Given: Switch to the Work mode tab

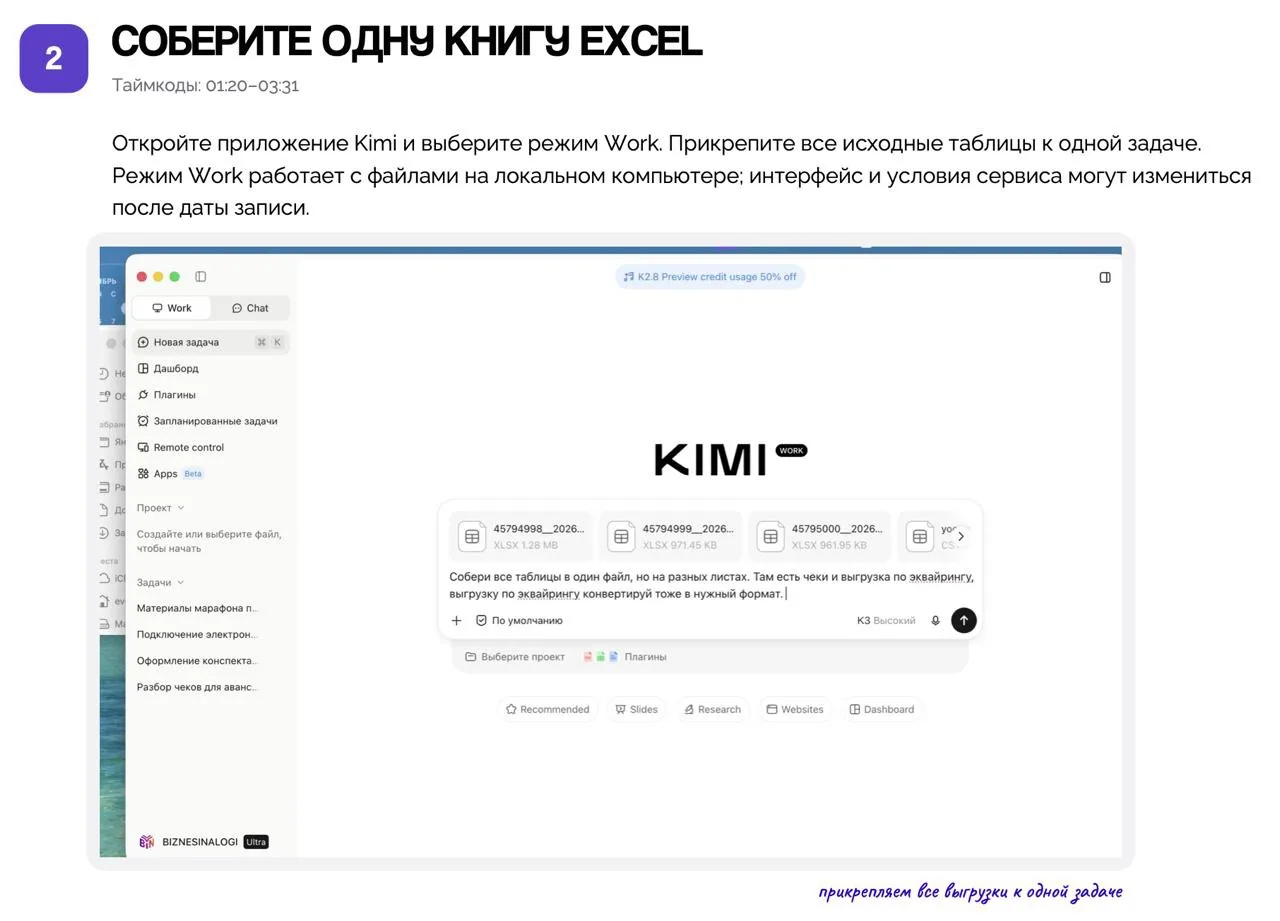Looking at the screenshot, I should point(172,308).
